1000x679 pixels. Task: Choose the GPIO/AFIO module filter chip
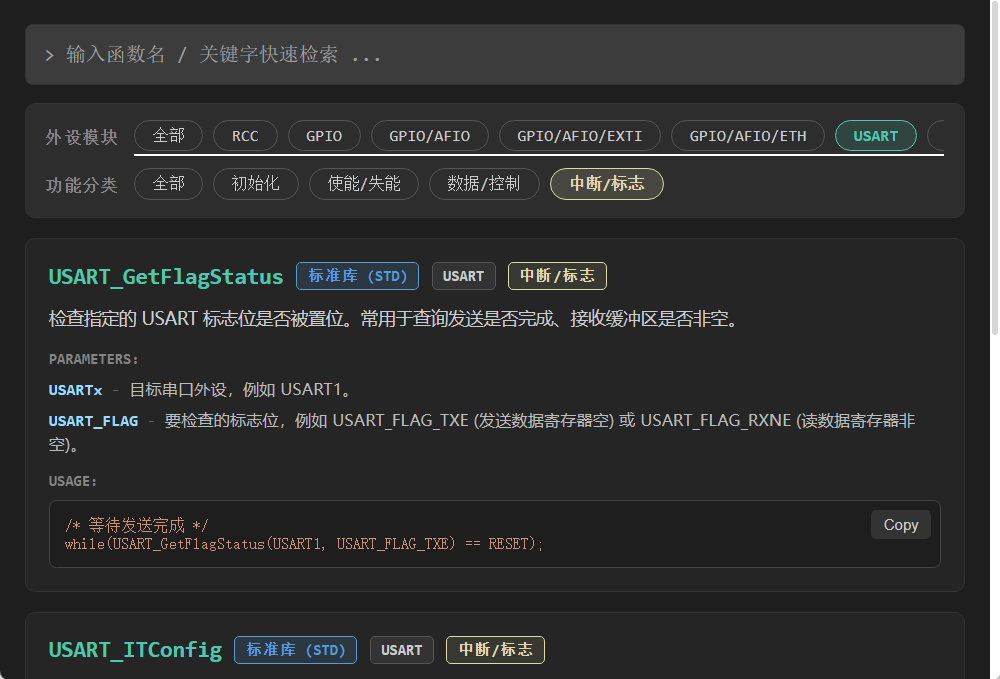tap(429, 136)
